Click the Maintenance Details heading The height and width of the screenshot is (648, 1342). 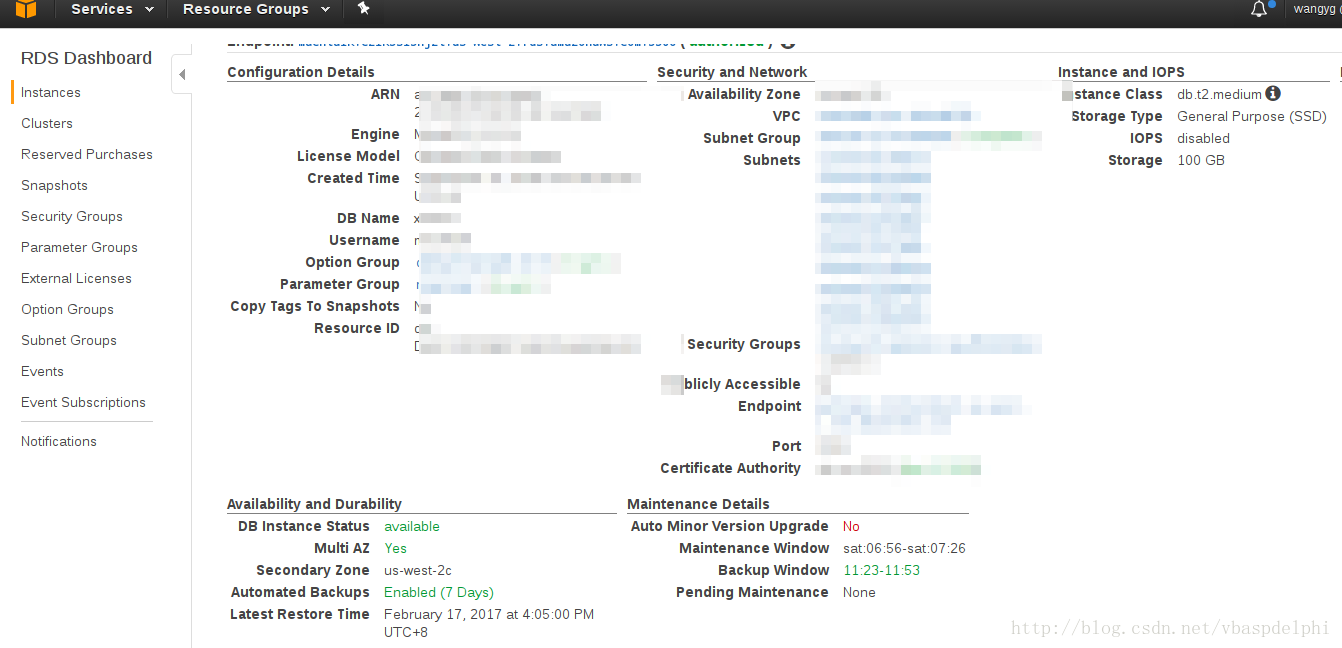[x=698, y=504]
